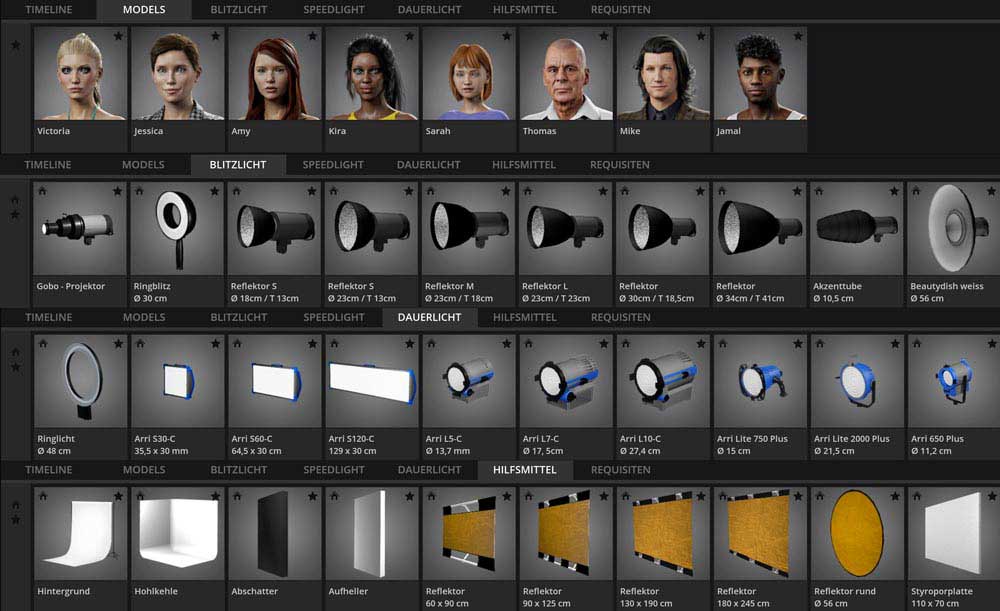This screenshot has width=1000, height=611.
Task: Click sidebar star filter left of Hintergrund
Action: point(15,520)
